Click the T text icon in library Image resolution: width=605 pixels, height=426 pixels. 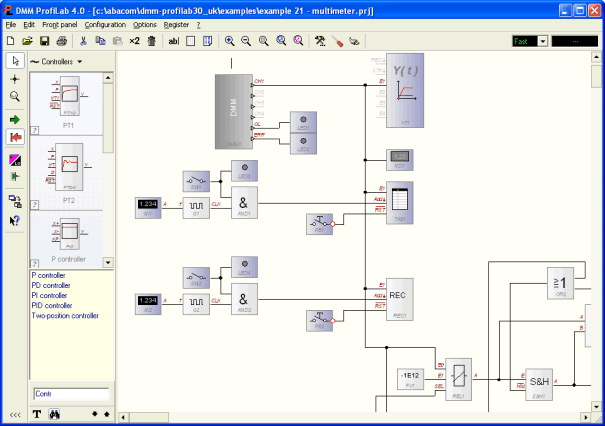[37, 414]
